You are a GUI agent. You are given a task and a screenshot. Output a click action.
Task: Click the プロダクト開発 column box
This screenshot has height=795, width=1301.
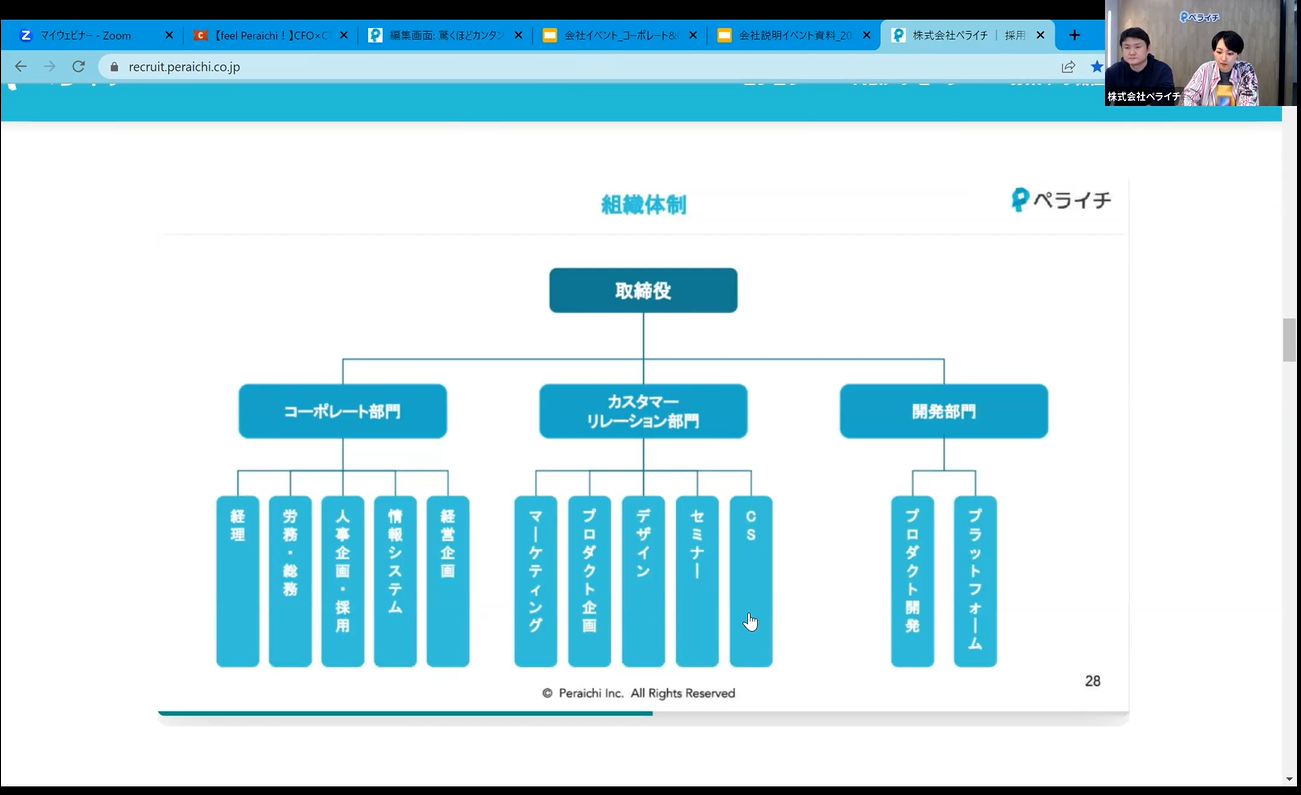[913, 581]
